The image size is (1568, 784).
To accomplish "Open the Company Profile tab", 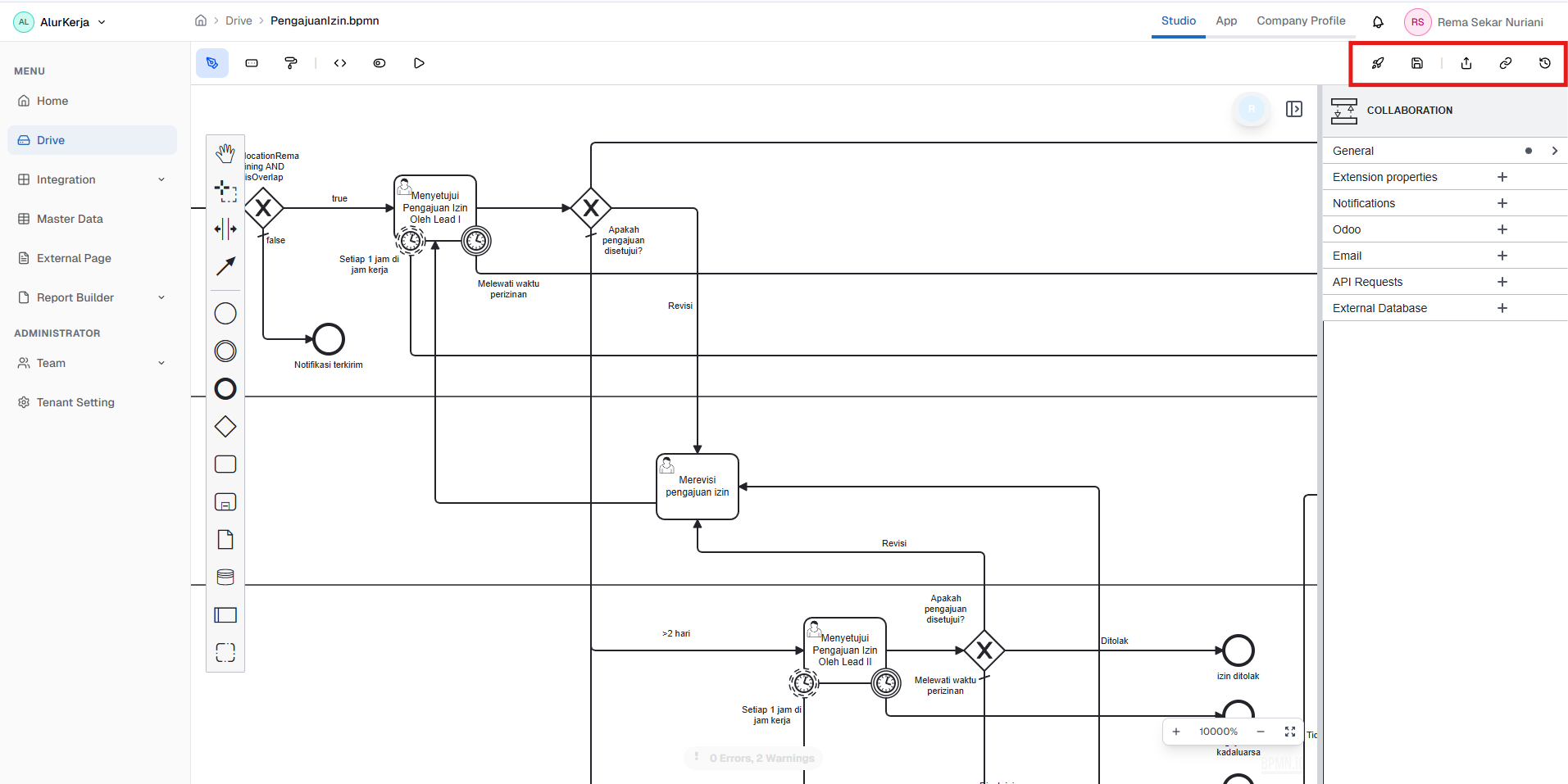I will (x=1300, y=21).
